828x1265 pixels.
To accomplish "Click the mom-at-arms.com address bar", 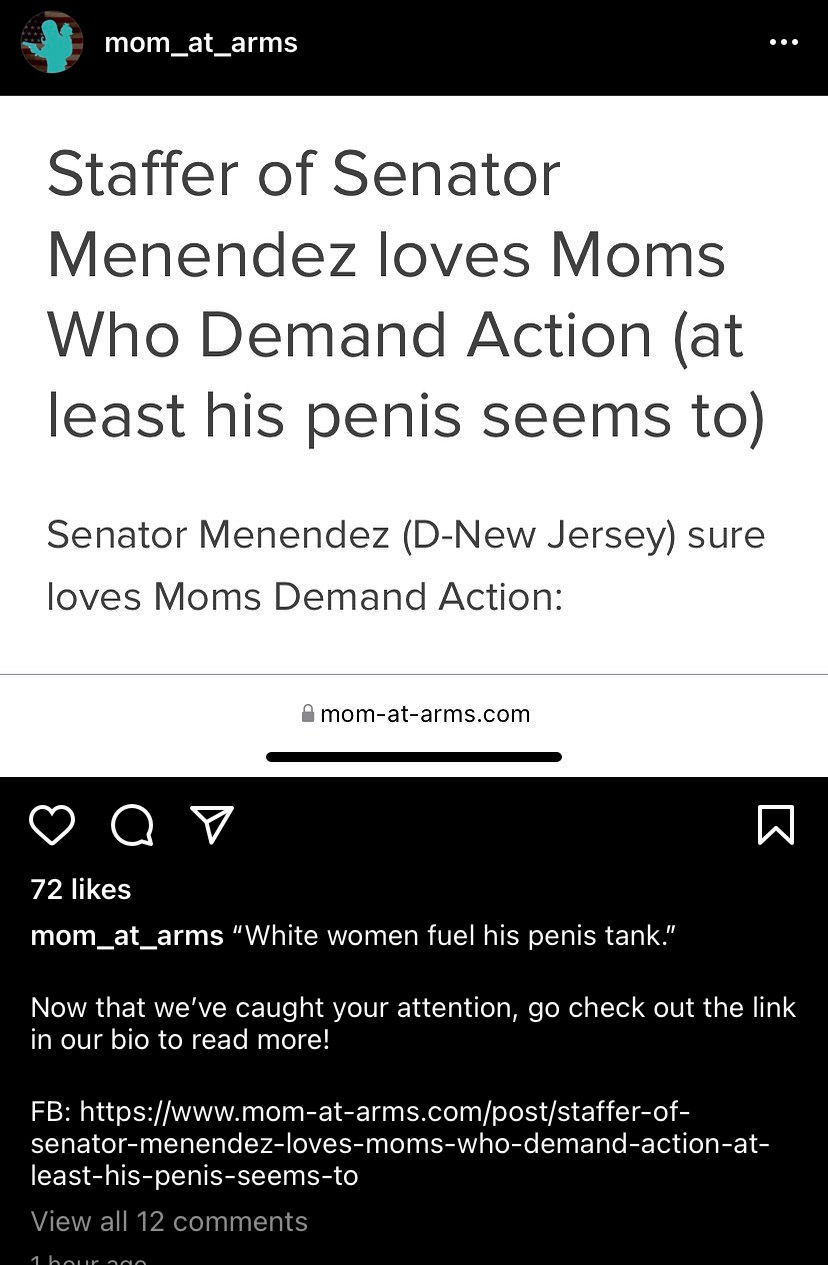I will tap(414, 714).
